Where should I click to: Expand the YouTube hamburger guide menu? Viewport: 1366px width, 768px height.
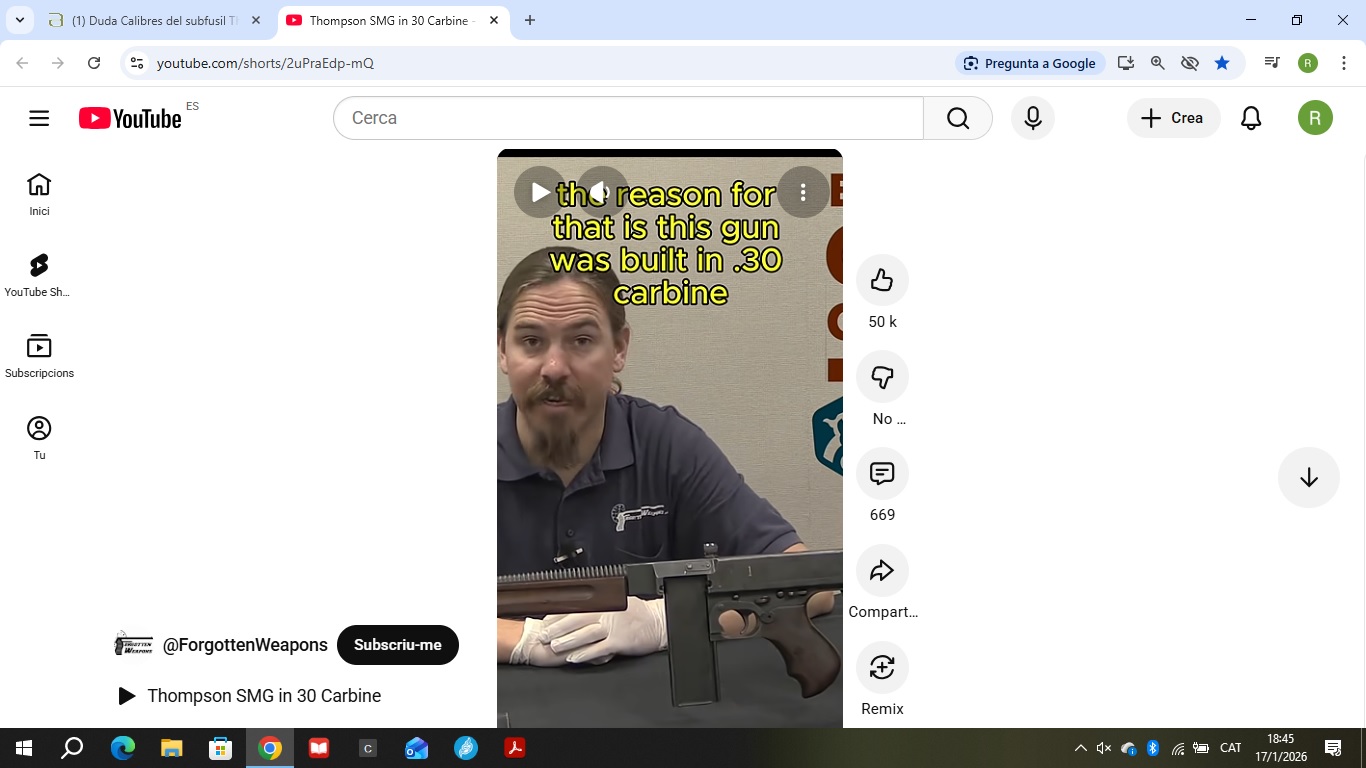(39, 118)
